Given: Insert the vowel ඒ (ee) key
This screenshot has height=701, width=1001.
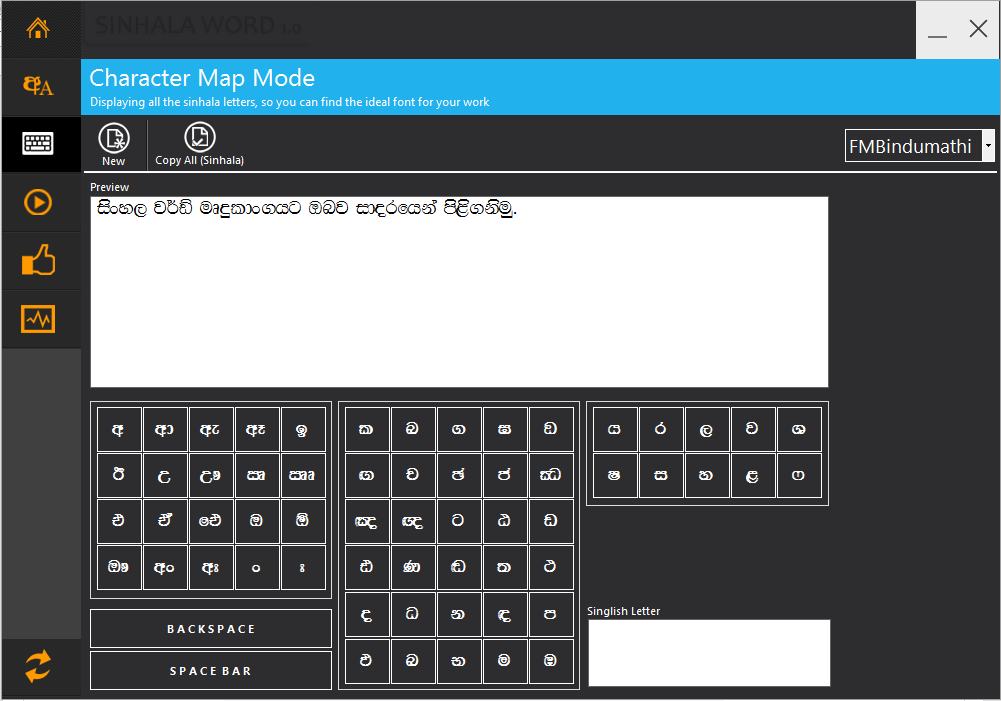Looking at the screenshot, I should coord(165,521).
